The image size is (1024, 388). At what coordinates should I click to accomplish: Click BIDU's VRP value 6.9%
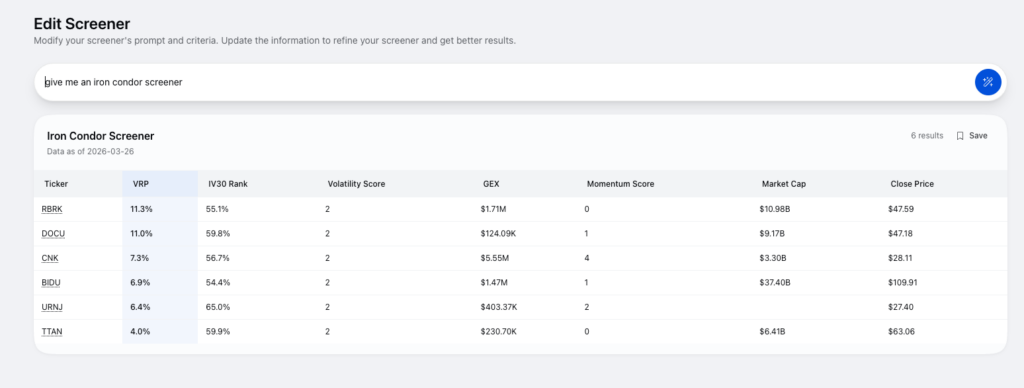tap(140, 283)
